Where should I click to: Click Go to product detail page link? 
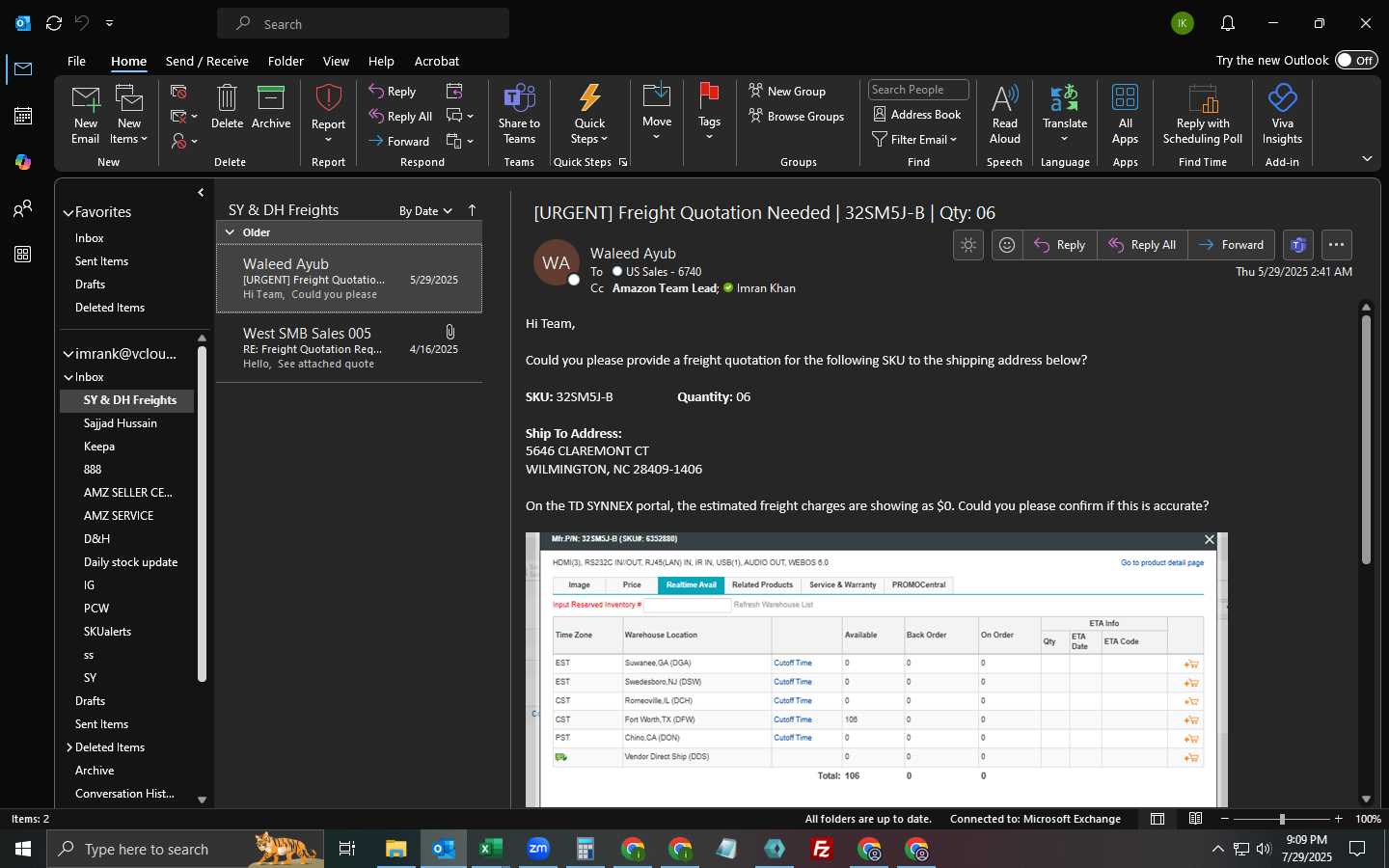1162,562
